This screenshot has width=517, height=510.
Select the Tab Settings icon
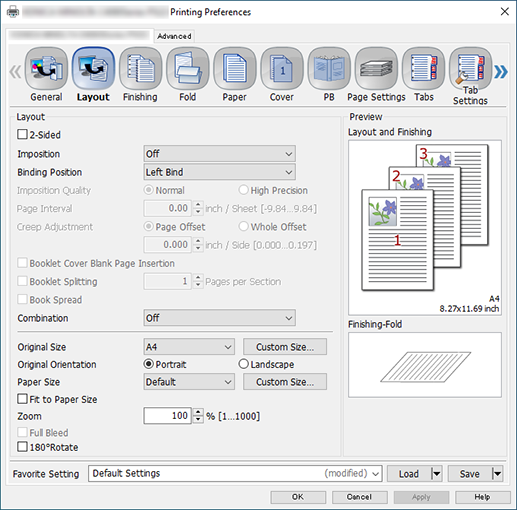[x=470, y=69]
